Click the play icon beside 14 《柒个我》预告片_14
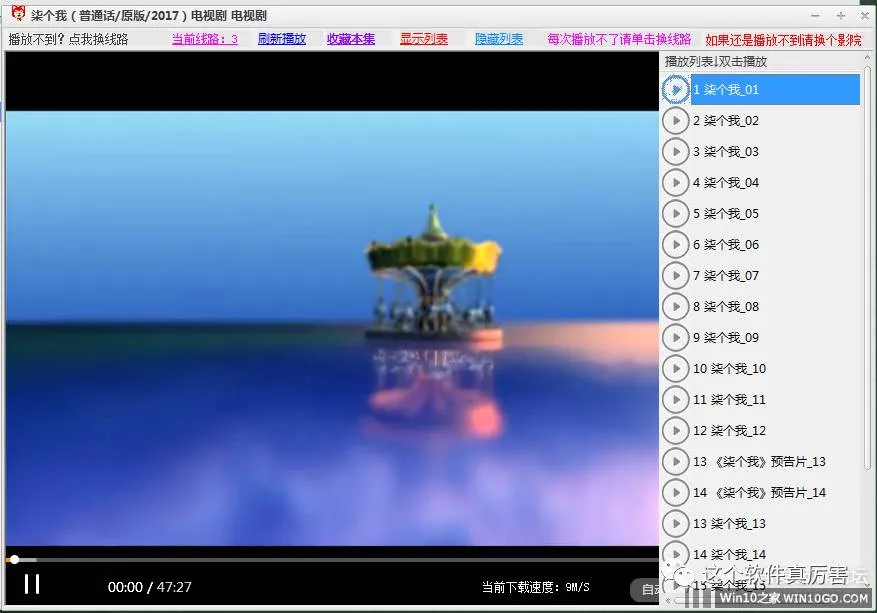This screenshot has width=877, height=613. pos(675,493)
